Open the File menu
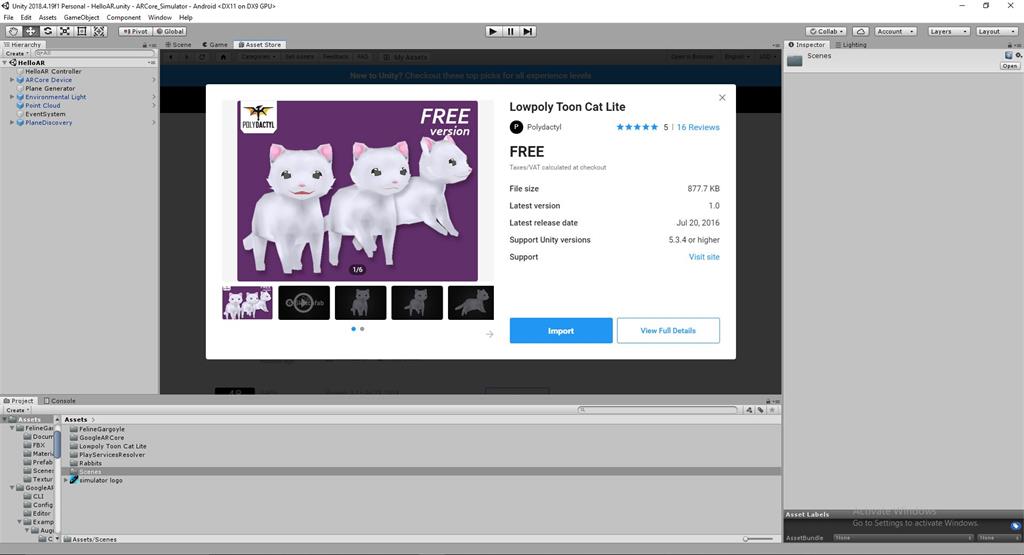 click(x=8, y=18)
